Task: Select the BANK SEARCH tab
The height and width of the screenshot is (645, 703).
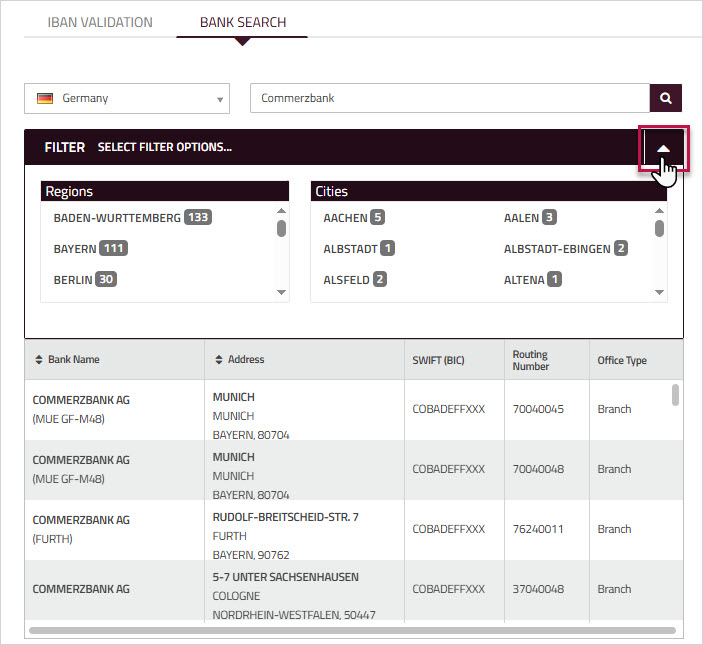Action: click(x=243, y=22)
